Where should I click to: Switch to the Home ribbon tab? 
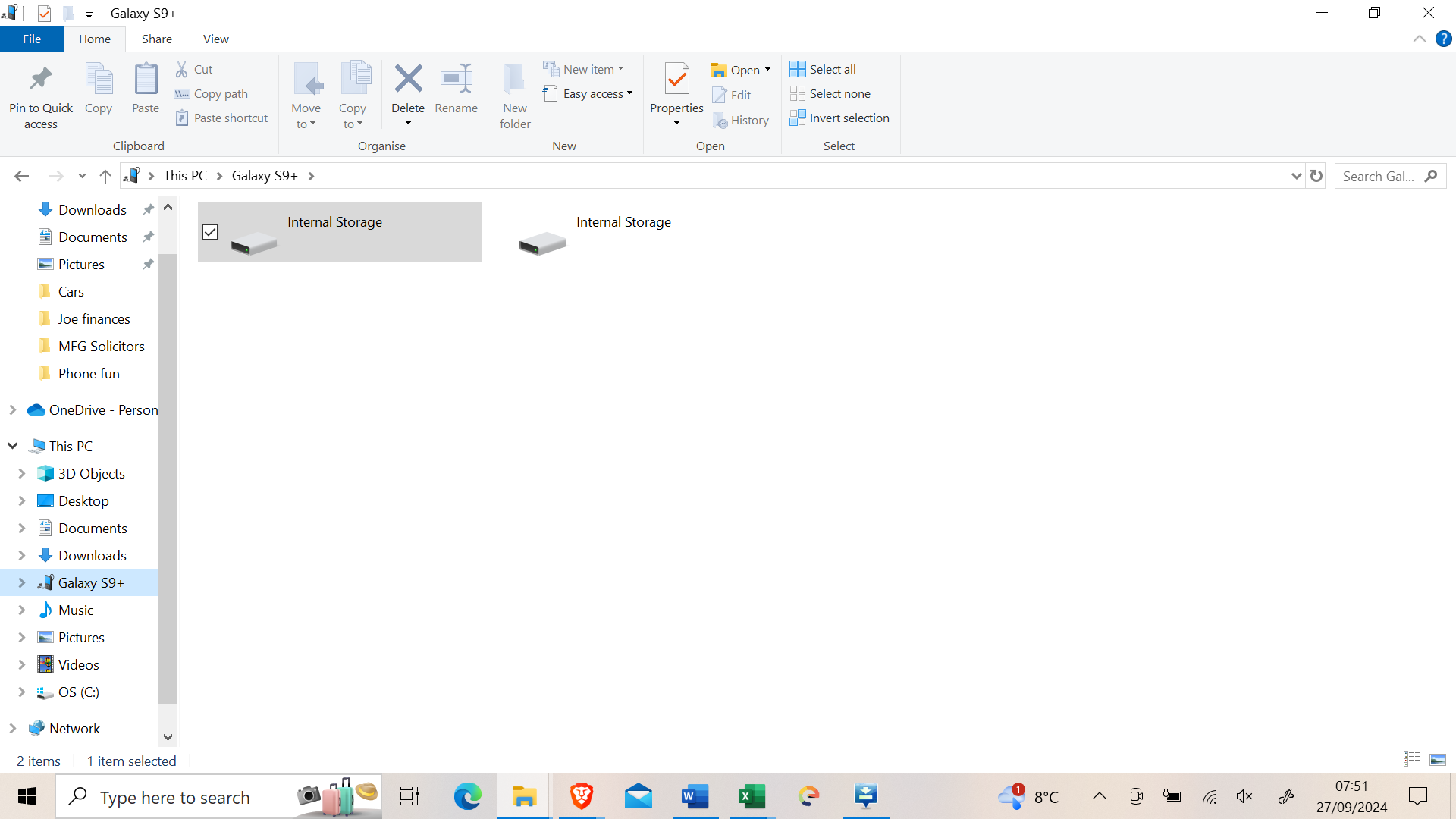click(95, 39)
